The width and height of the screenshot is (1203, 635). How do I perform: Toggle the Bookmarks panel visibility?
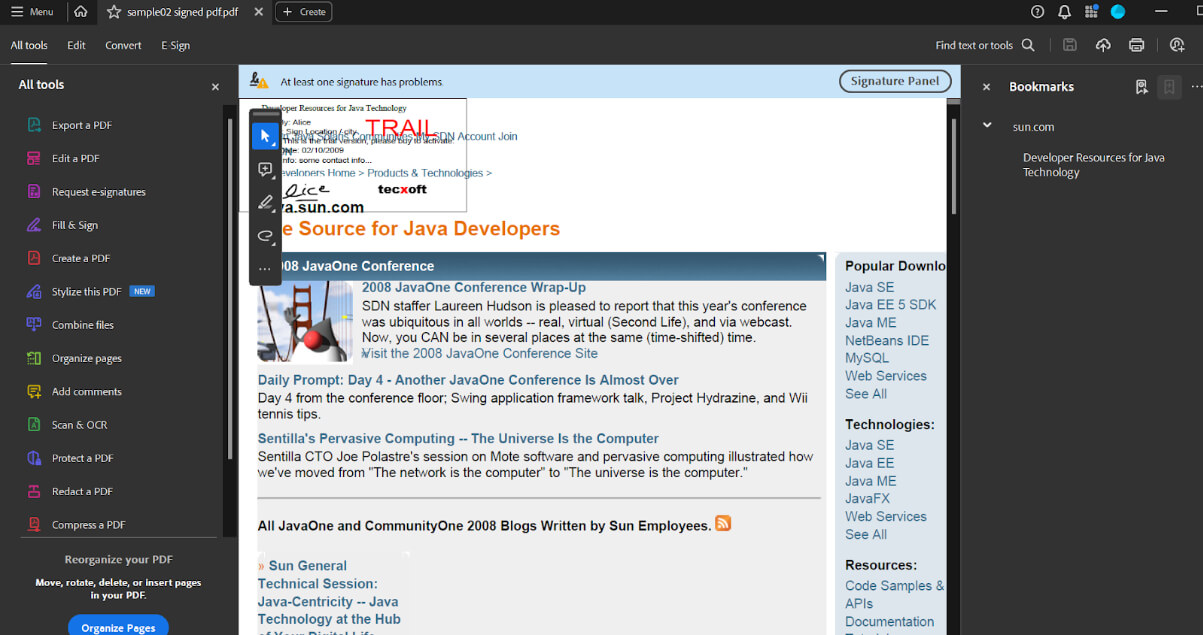[1169, 87]
